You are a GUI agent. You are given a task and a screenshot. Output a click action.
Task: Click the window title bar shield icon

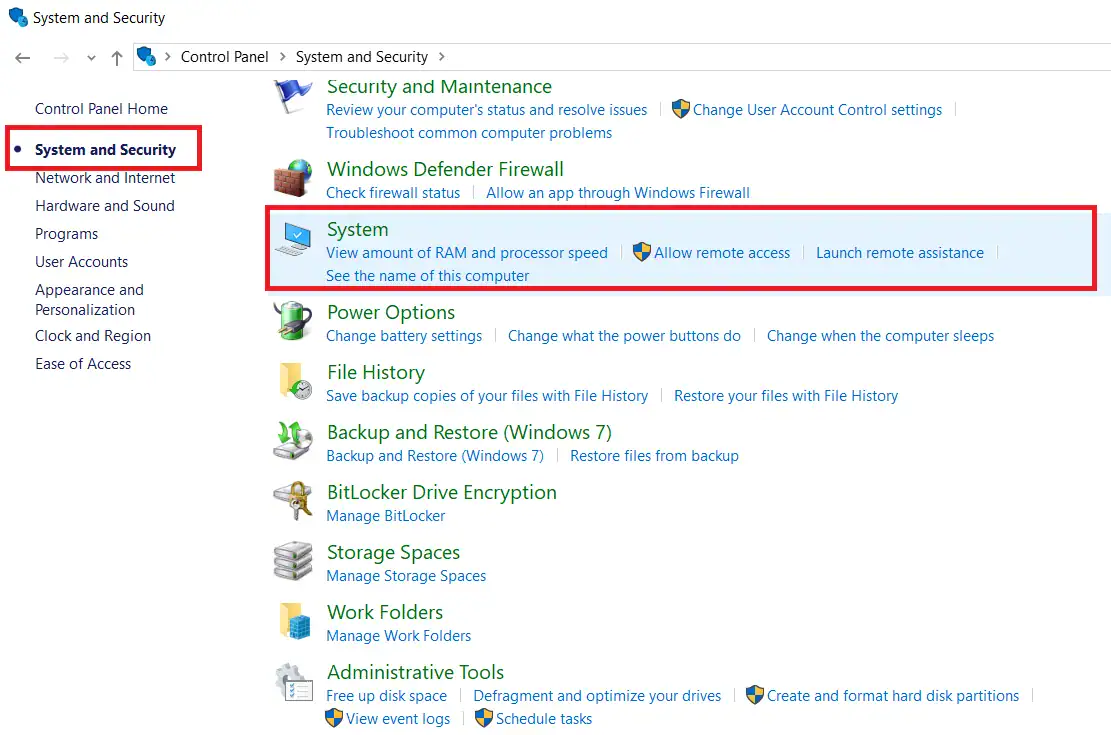coord(18,17)
